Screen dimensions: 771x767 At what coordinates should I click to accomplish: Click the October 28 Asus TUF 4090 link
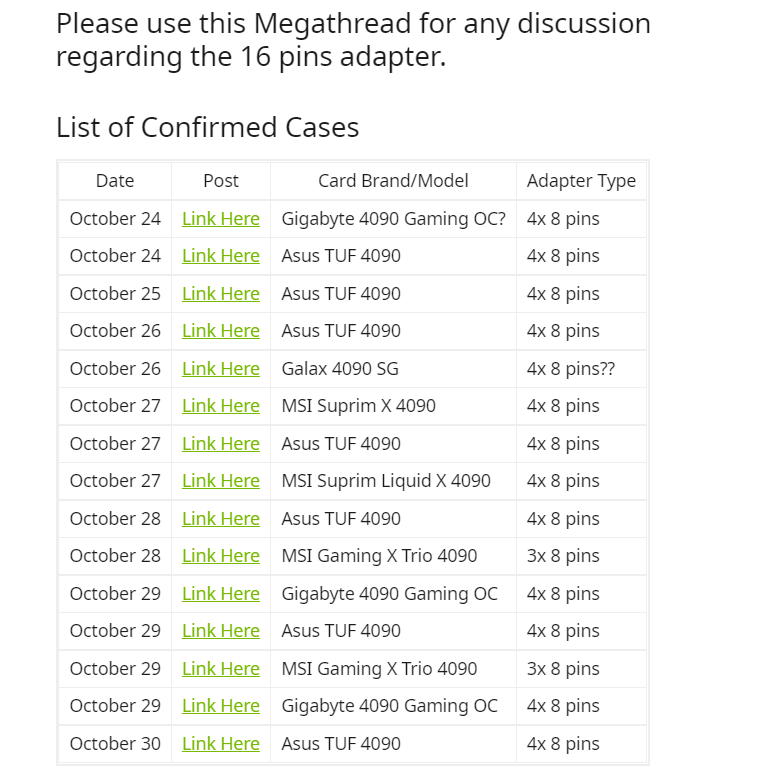coord(220,519)
